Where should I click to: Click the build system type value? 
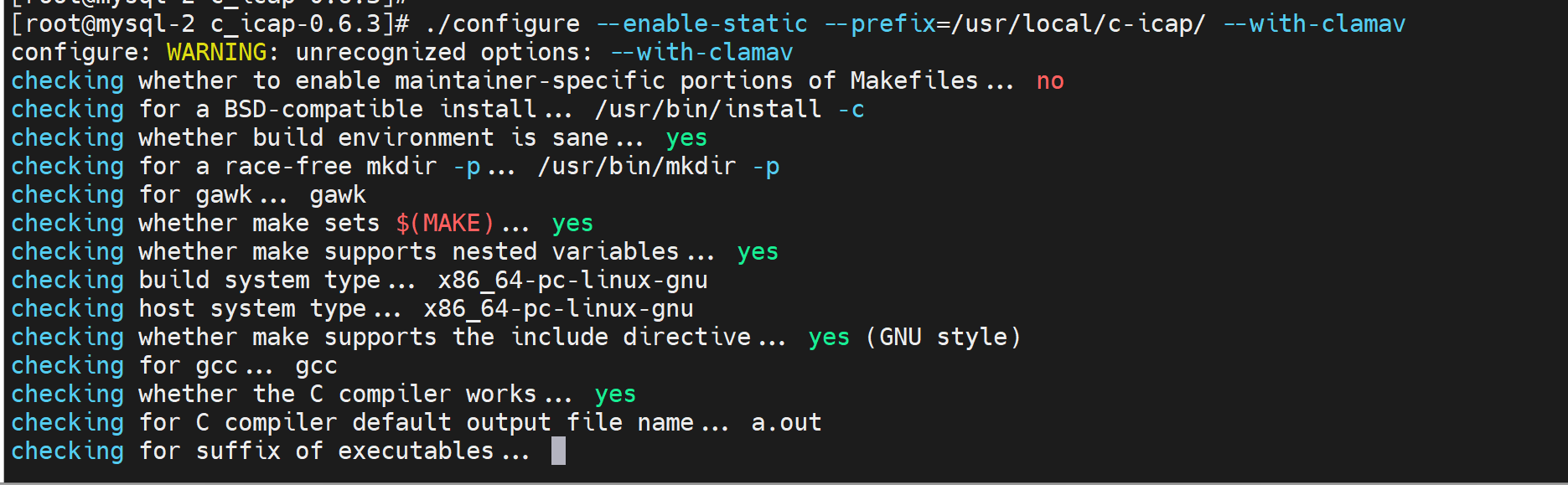(x=572, y=280)
